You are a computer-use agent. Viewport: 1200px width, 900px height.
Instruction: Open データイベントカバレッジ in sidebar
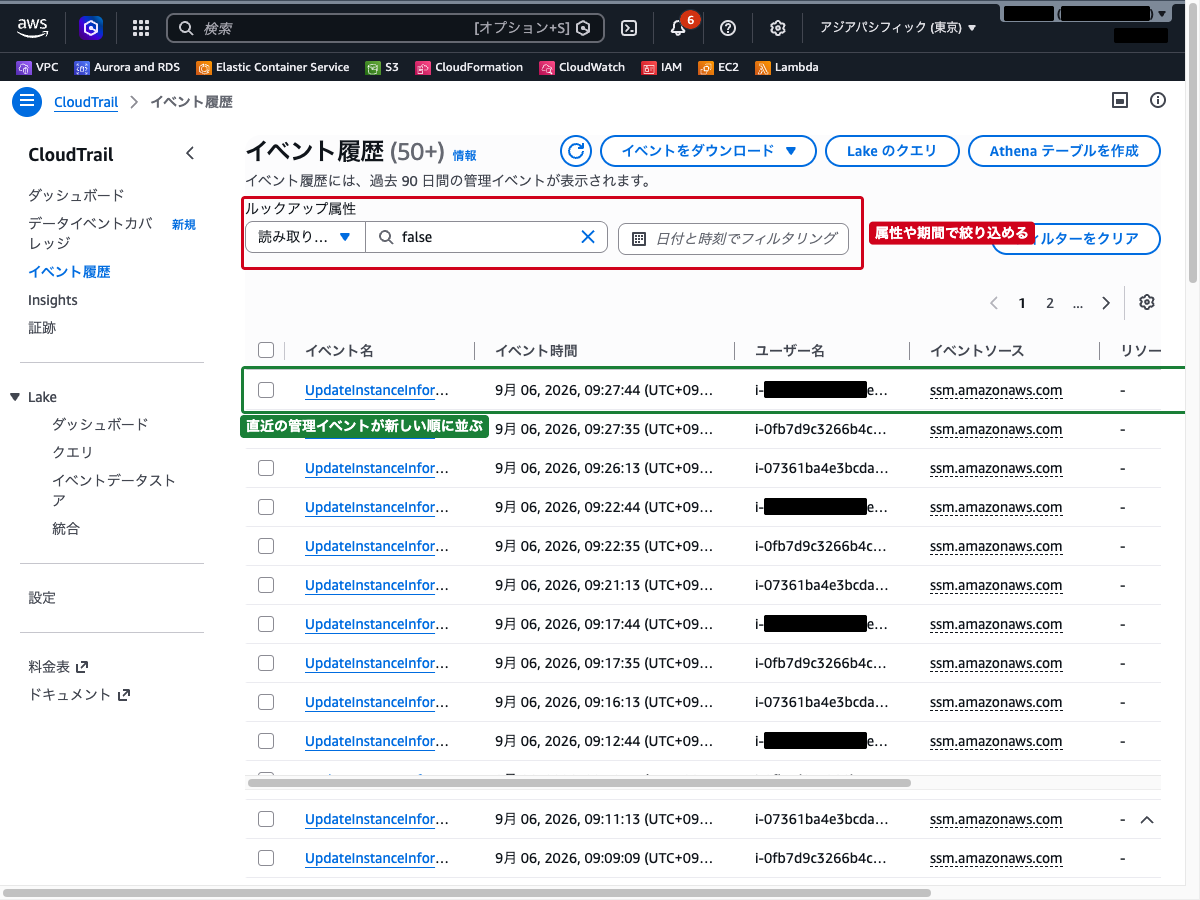click(90, 233)
